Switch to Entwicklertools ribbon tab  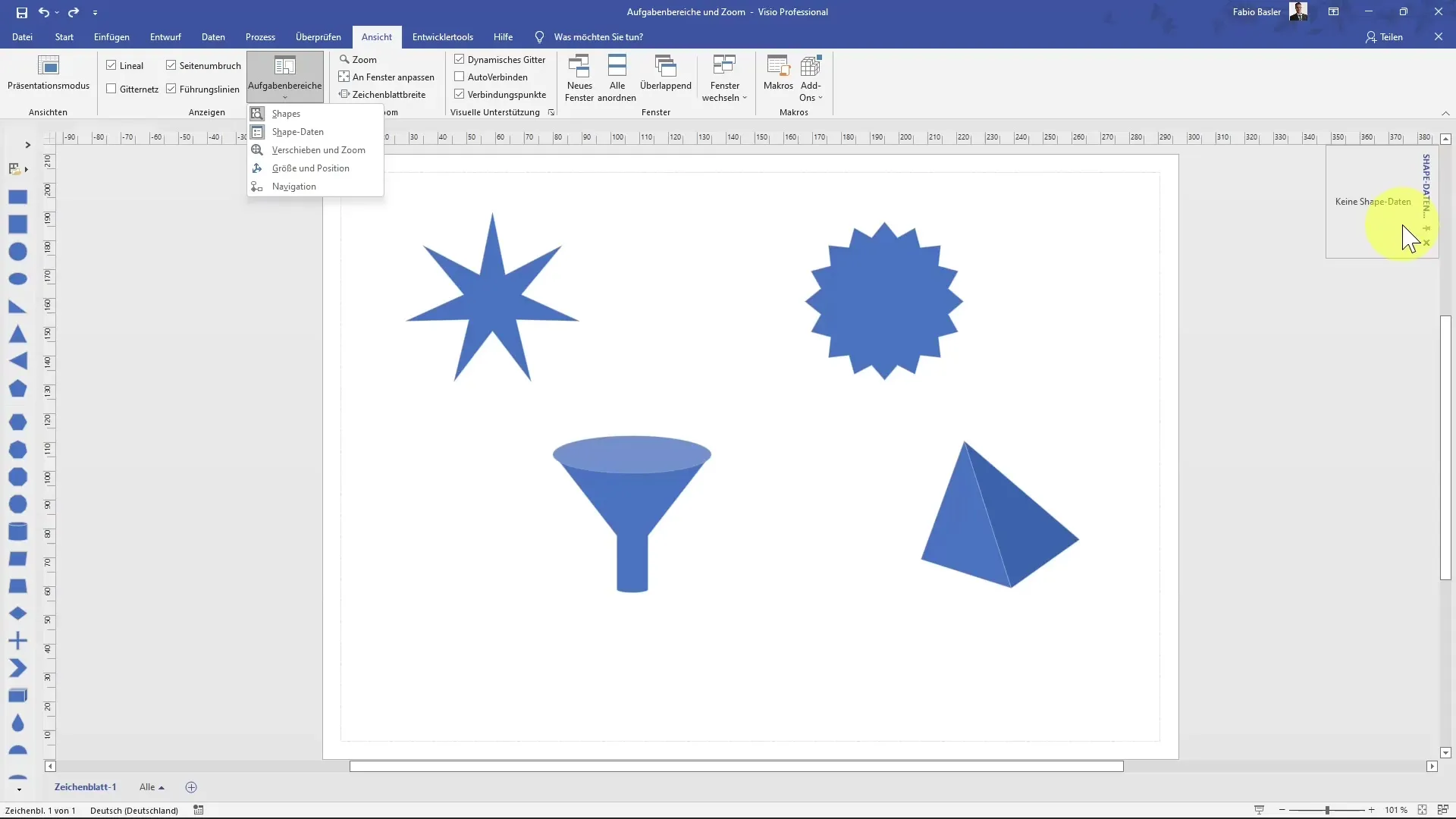442,36
